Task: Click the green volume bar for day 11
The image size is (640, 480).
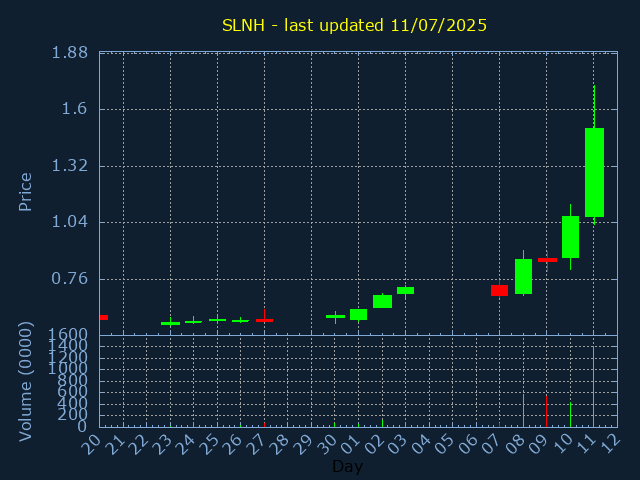Action: (x=593, y=387)
